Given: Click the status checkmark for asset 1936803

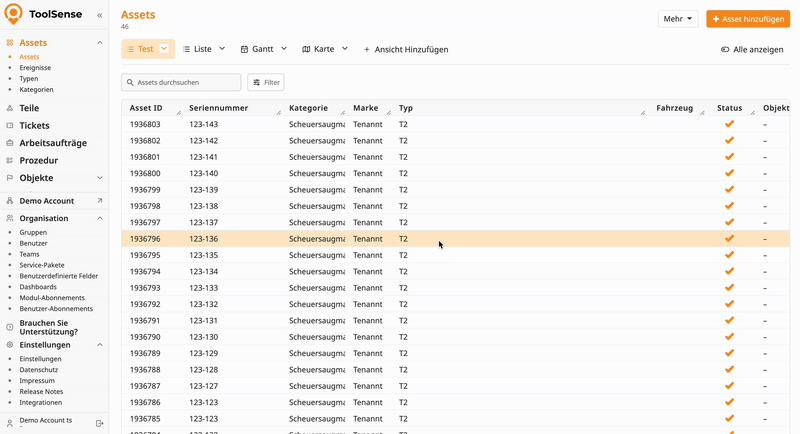Looking at the screenshot, I should [729, 125].
